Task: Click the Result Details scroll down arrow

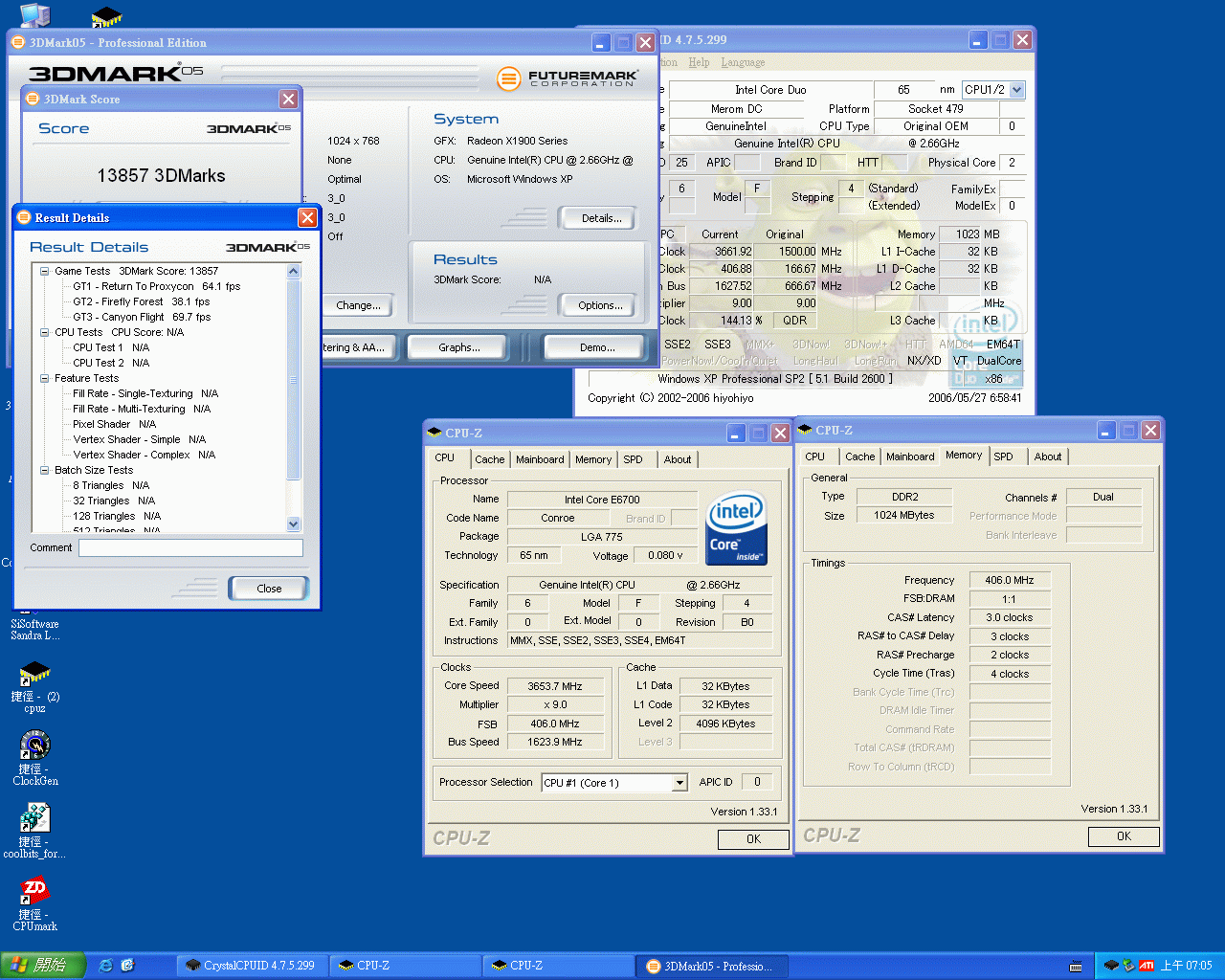Action: [294, 523]
